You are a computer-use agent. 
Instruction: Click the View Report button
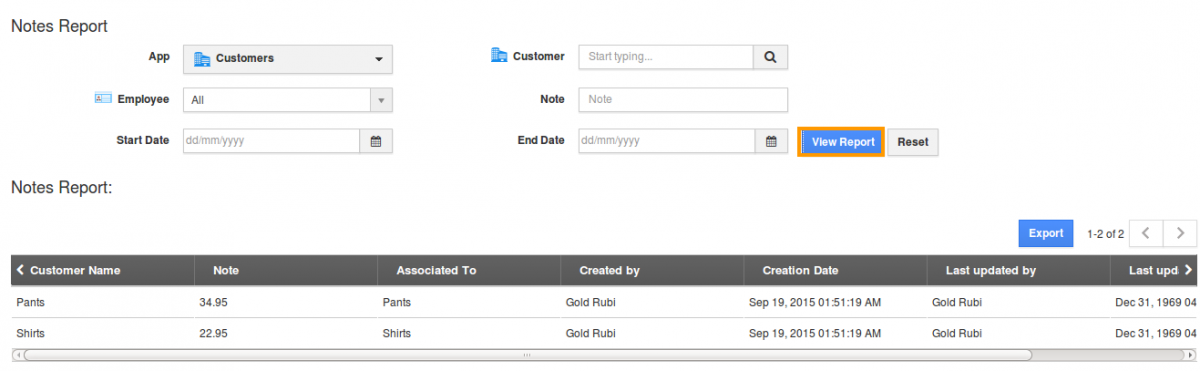842,142
